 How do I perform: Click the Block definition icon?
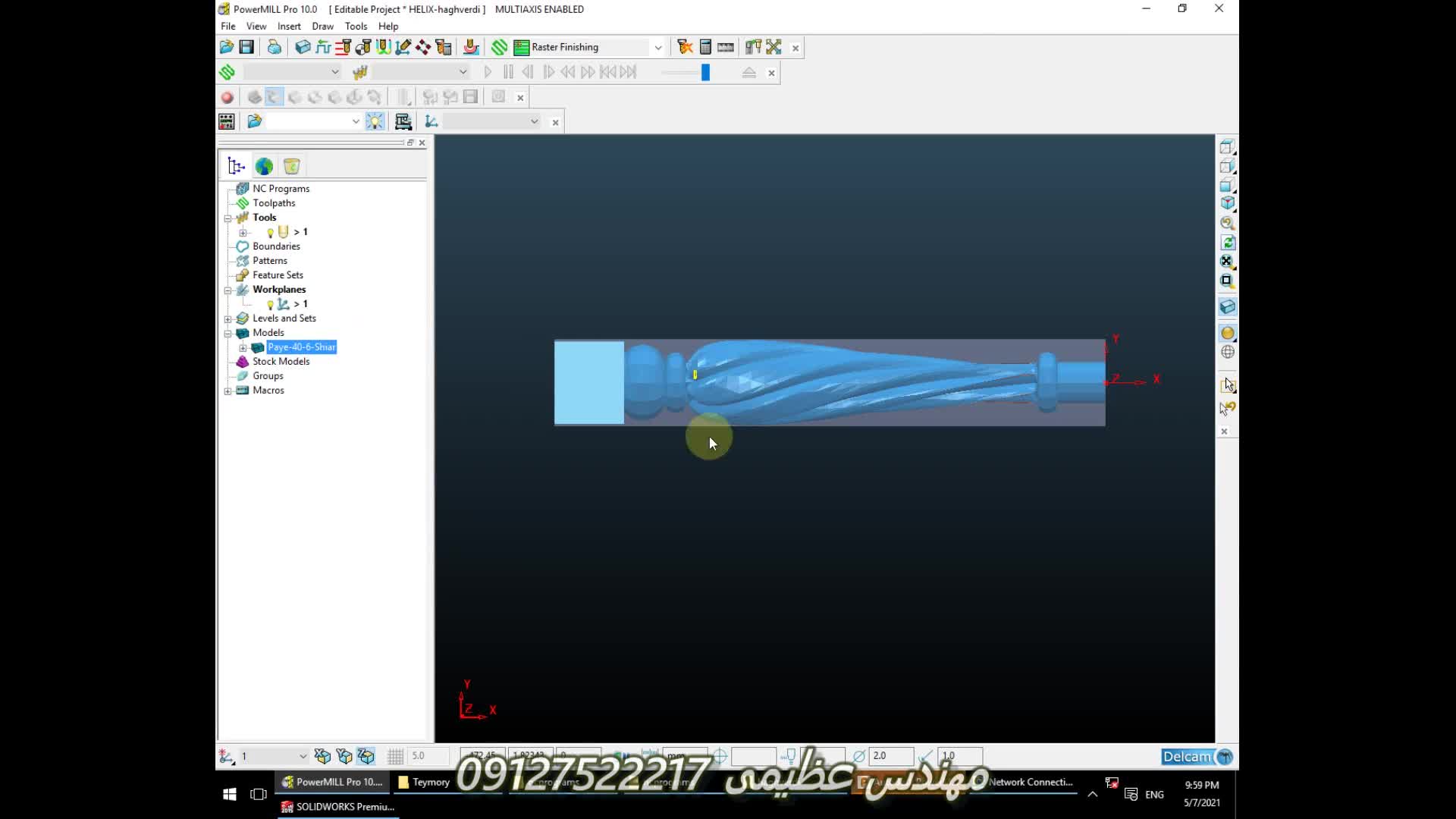[x=303, y=47]
